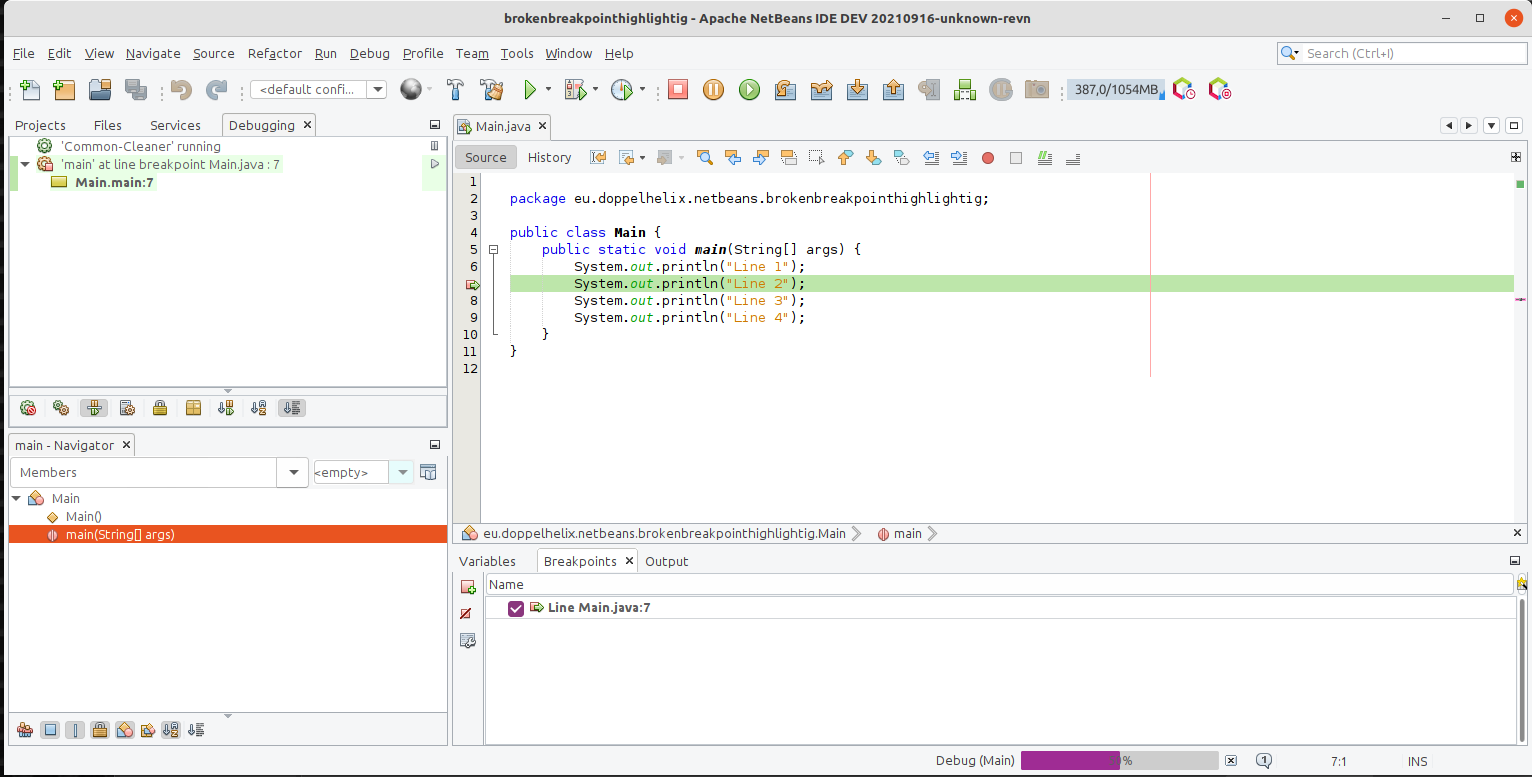
Task: Toggle Sort by Name in Navigator toolbar
Action: tap(171, 730)
